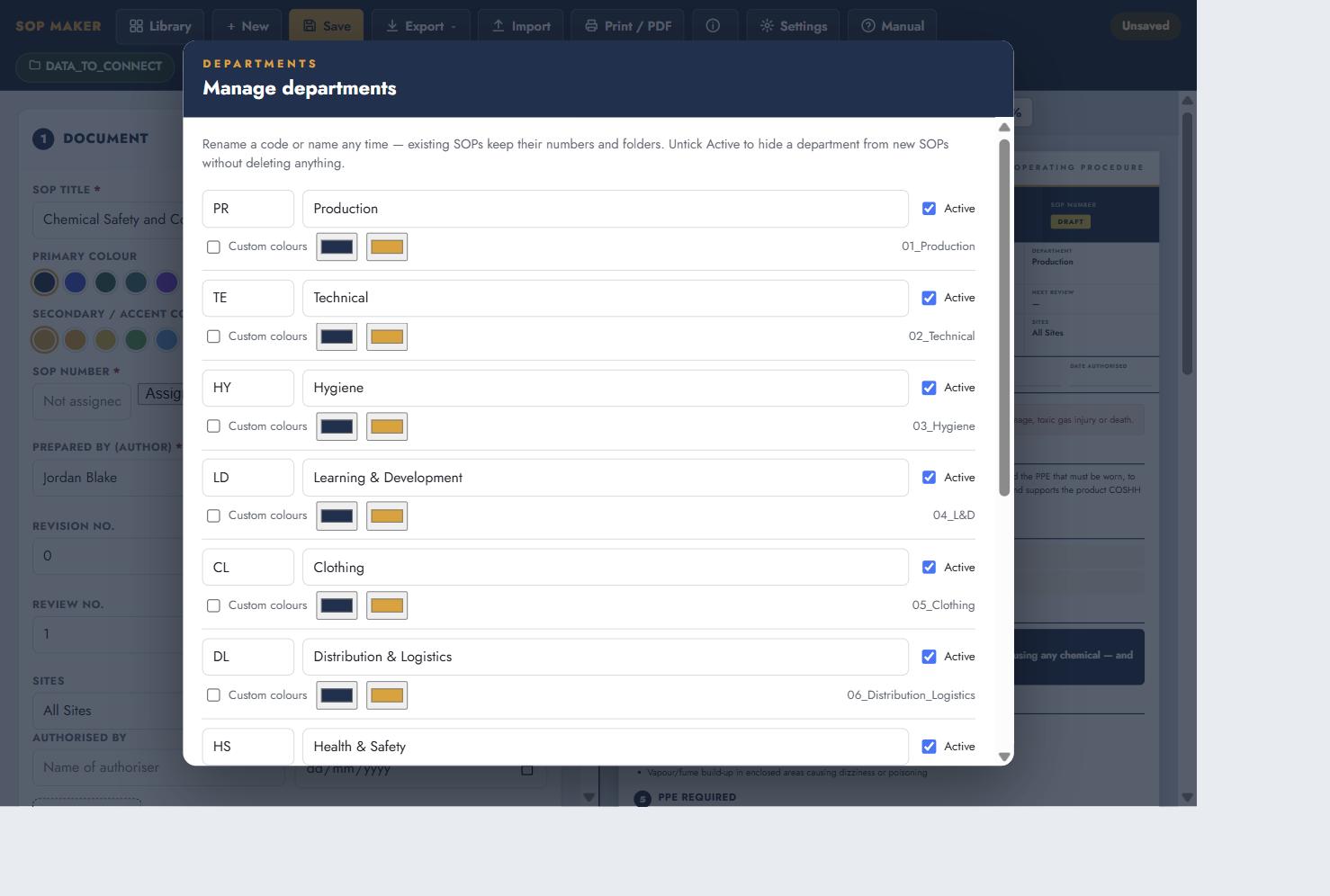Untick Active for Production department
1330x896 pixels.
tap(929, 209)
